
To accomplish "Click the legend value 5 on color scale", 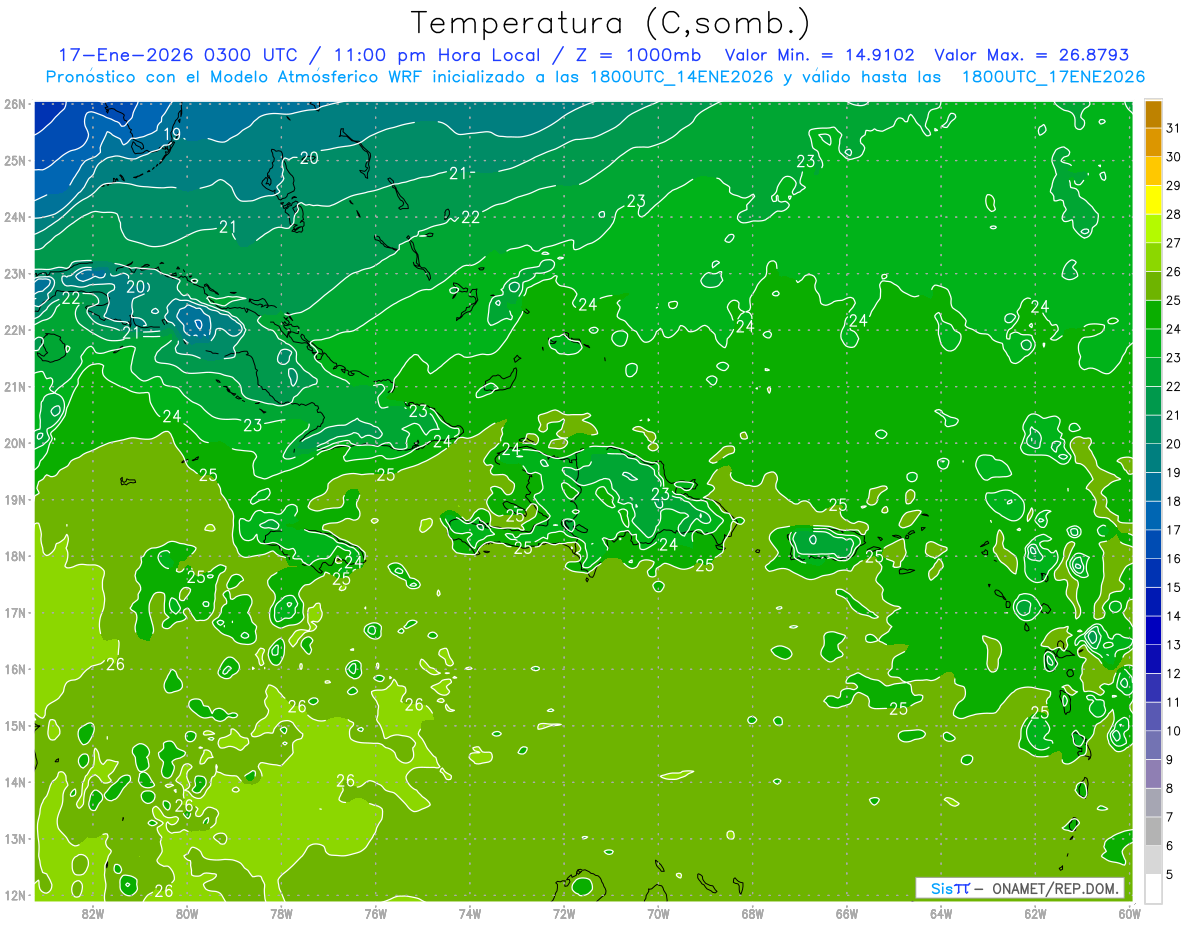I will [x=1172, y=874].
